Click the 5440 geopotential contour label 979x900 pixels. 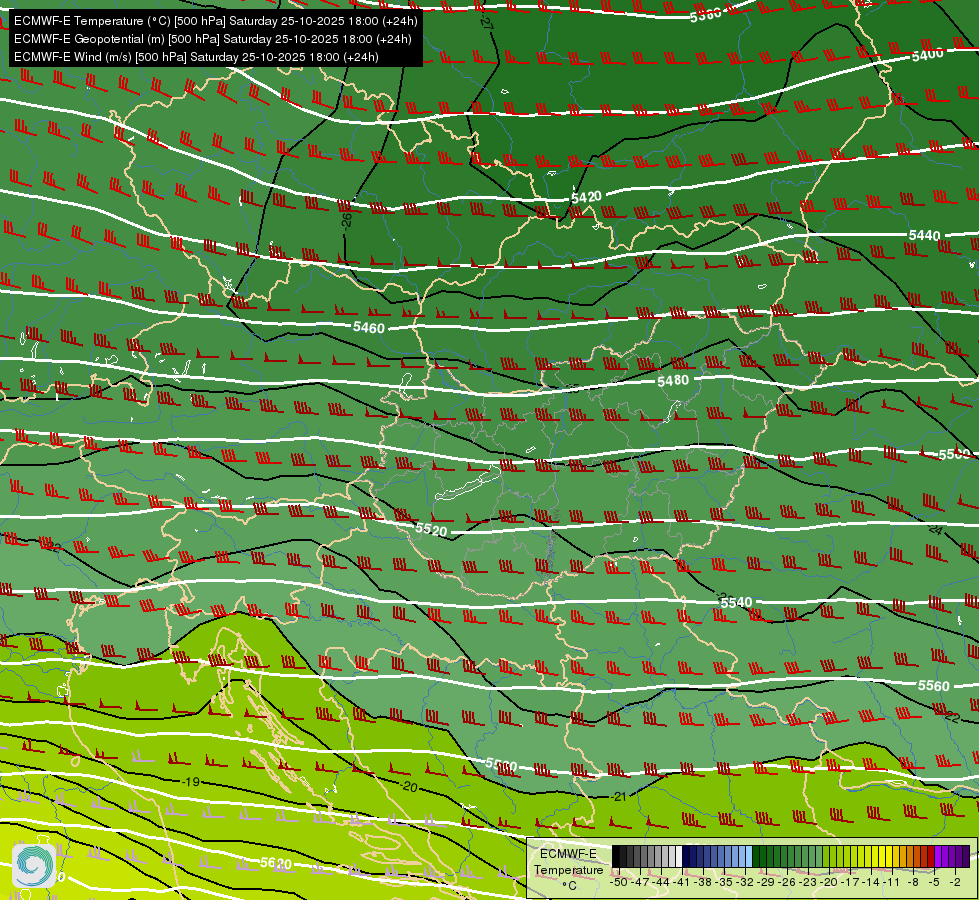924,235
